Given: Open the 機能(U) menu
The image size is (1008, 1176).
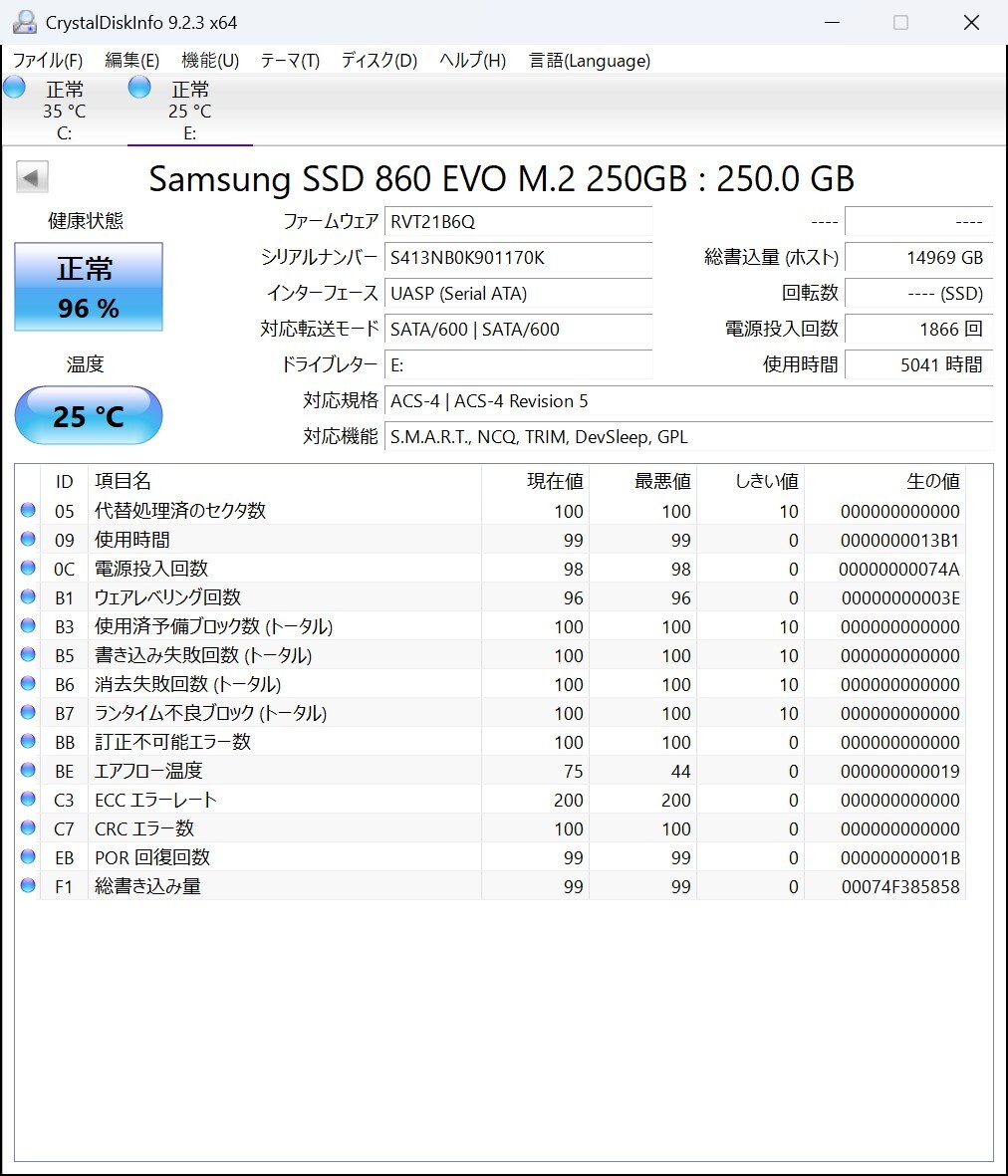Looking at the screenshot, I should (210, 61).
